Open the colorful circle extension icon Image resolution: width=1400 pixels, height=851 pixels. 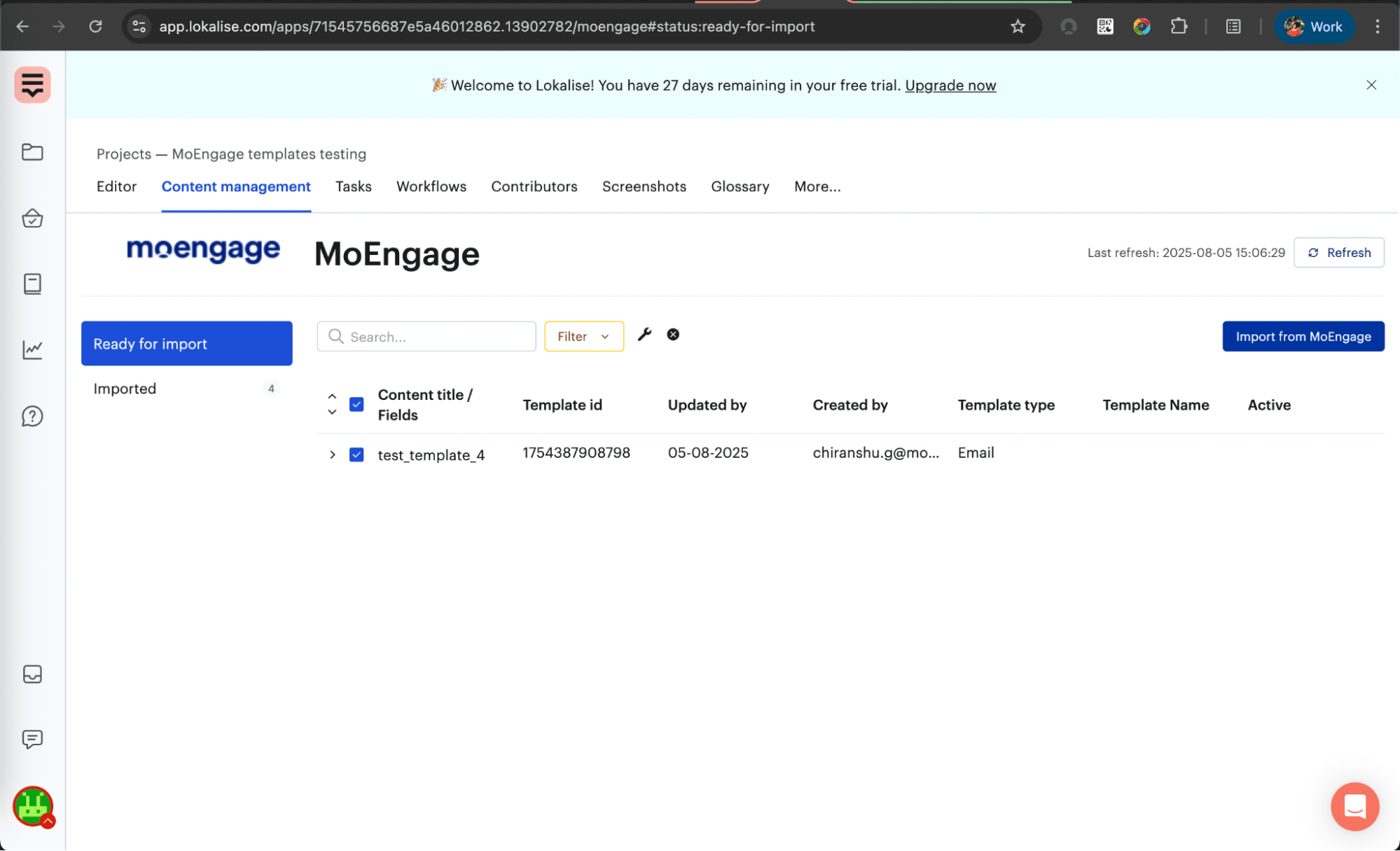[1142, 27]
